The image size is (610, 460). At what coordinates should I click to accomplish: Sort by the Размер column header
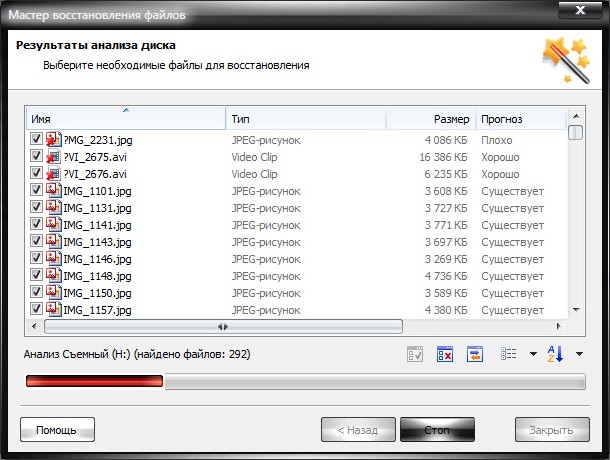[x=431, y=118]
